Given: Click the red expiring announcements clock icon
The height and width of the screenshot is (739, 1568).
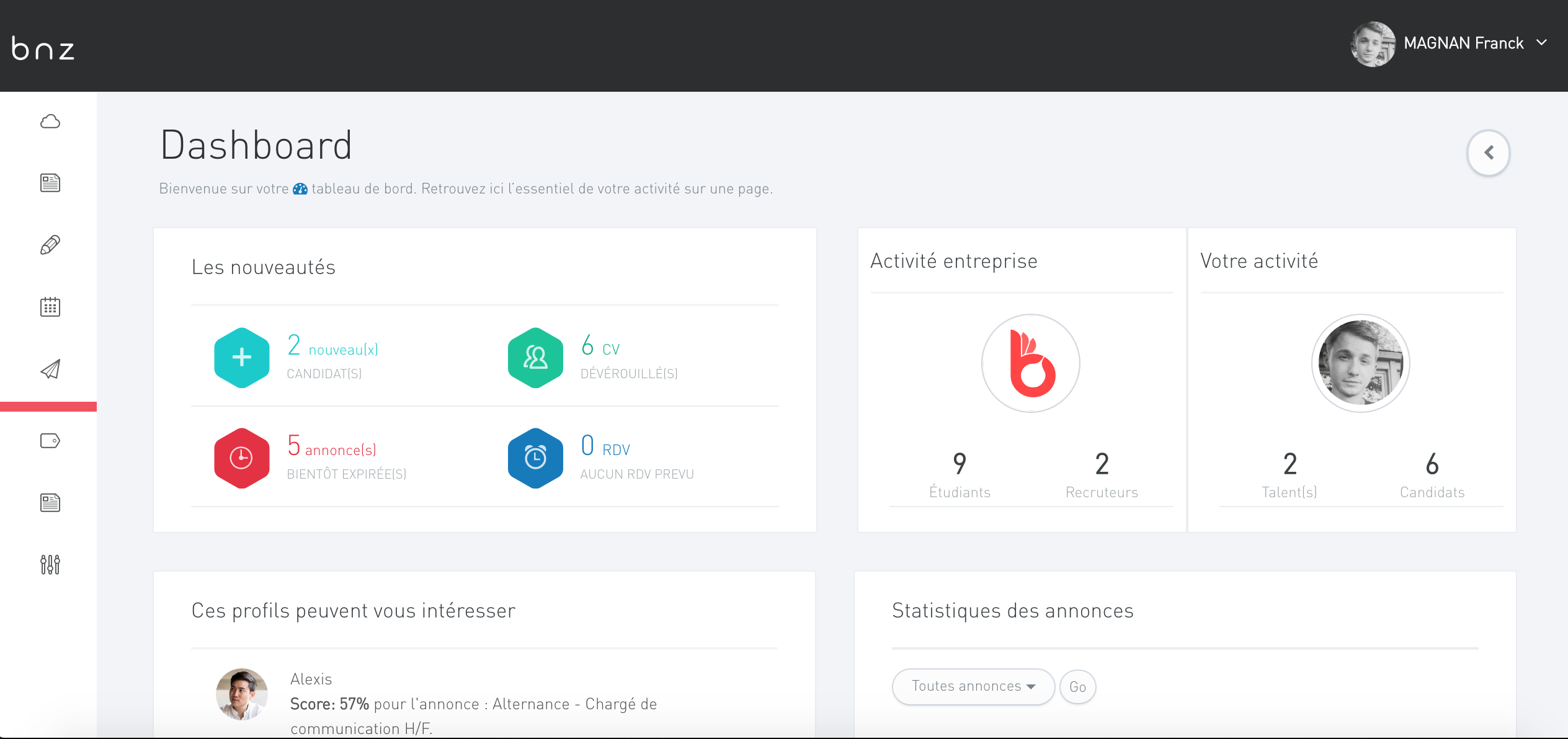Looking at the screenshot, I should (241, 458).
